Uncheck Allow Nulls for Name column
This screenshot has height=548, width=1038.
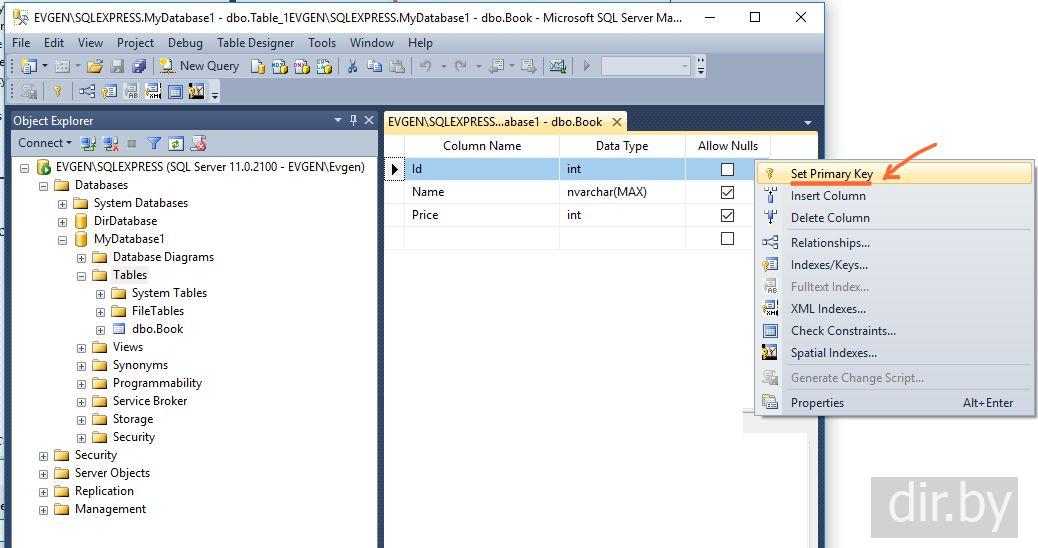pos(727,192)
